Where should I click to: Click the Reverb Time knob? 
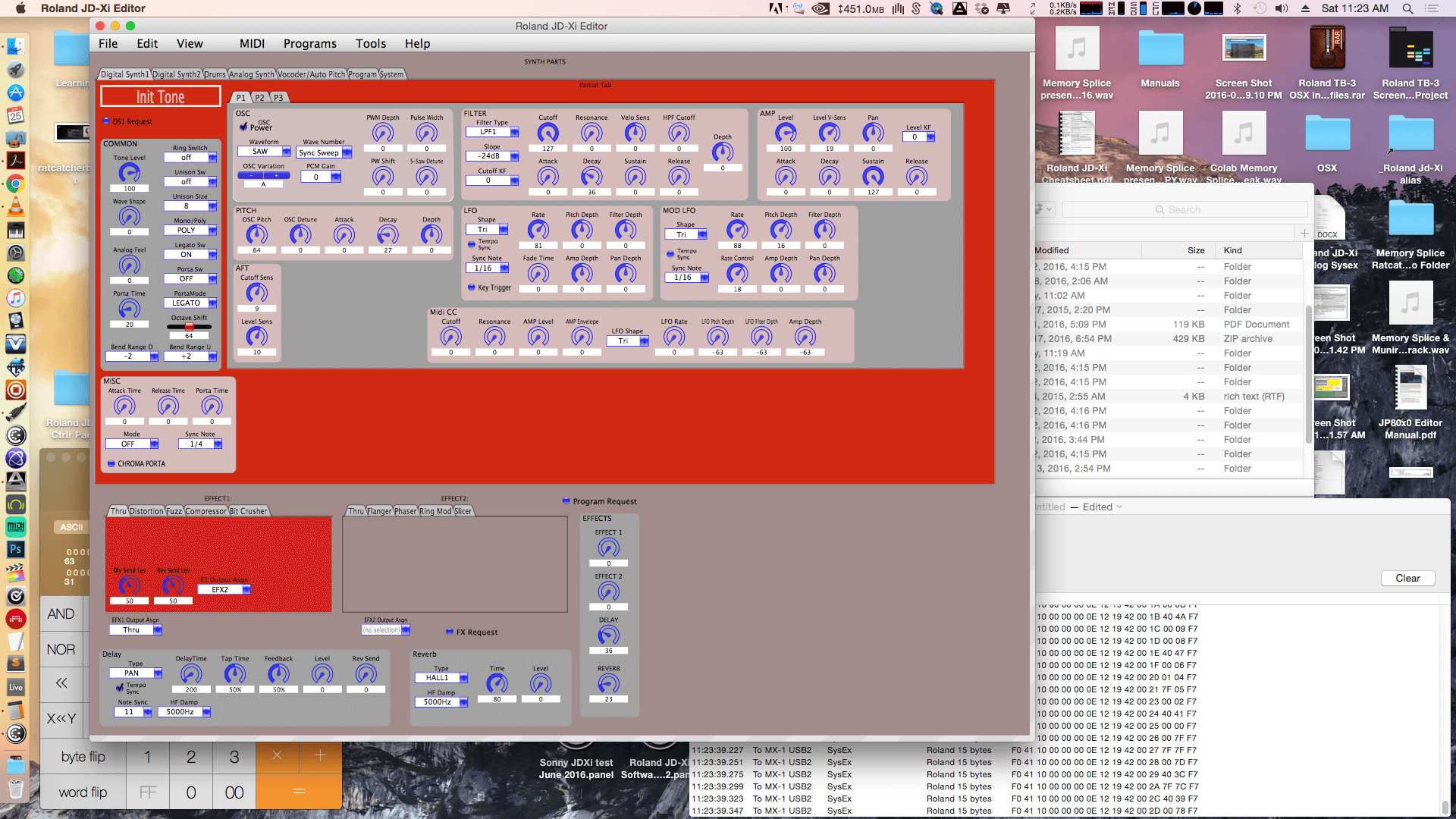point(497,684)
